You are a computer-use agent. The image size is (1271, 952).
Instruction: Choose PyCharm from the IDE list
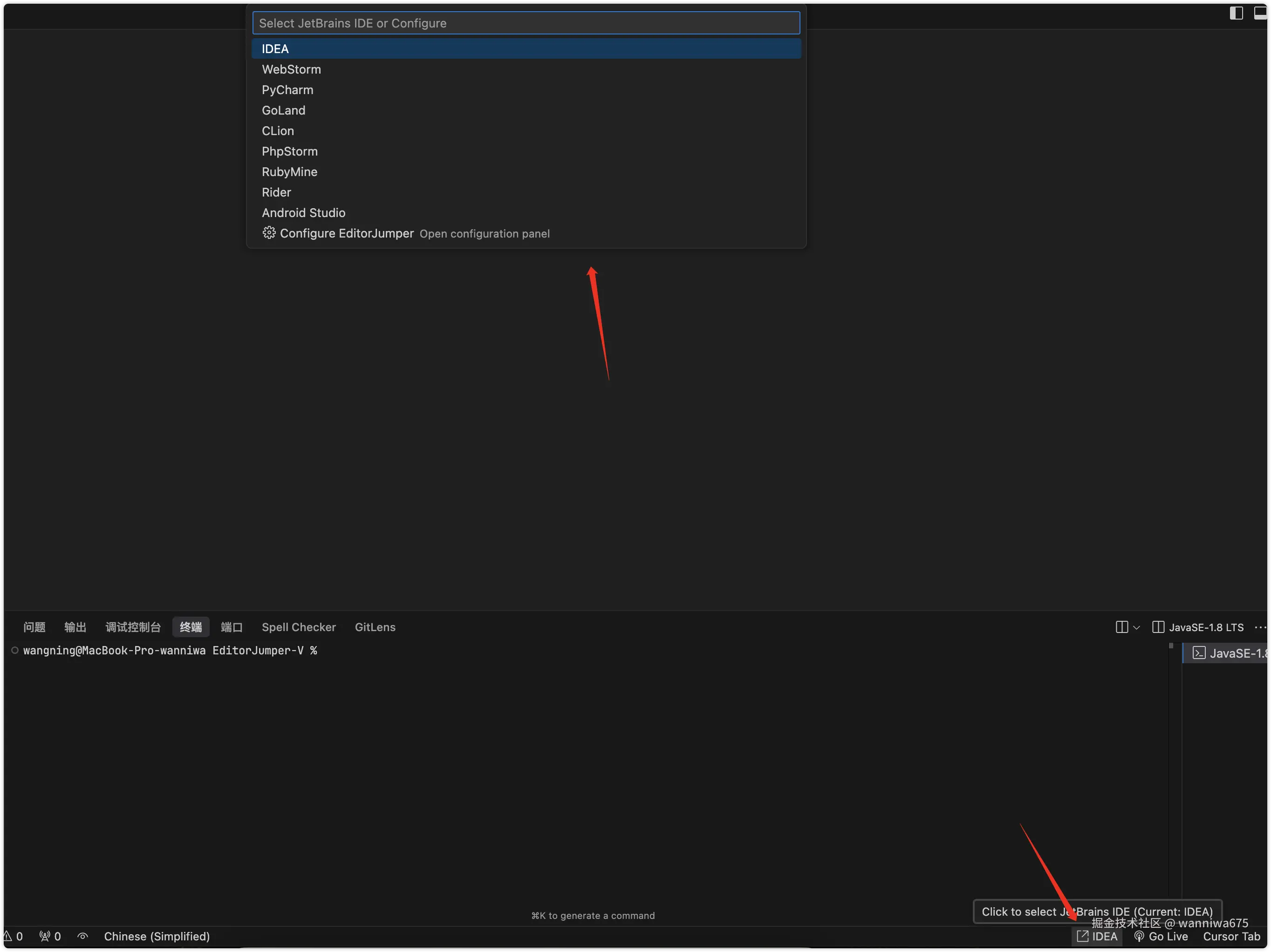coord(287,89)
